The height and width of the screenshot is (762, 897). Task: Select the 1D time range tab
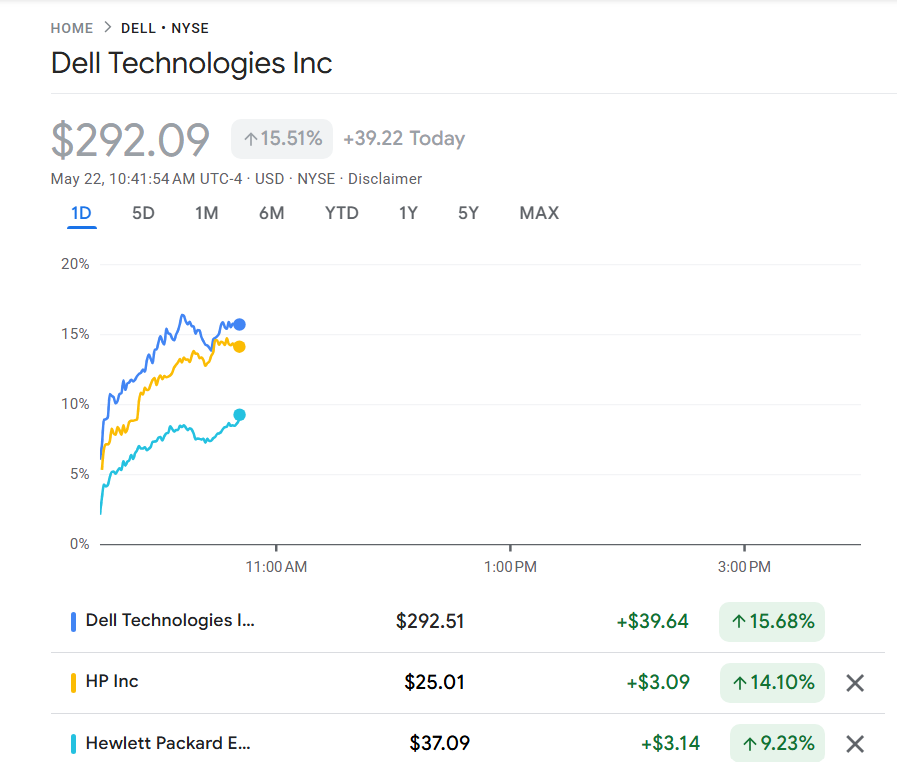tap(81, 213)
